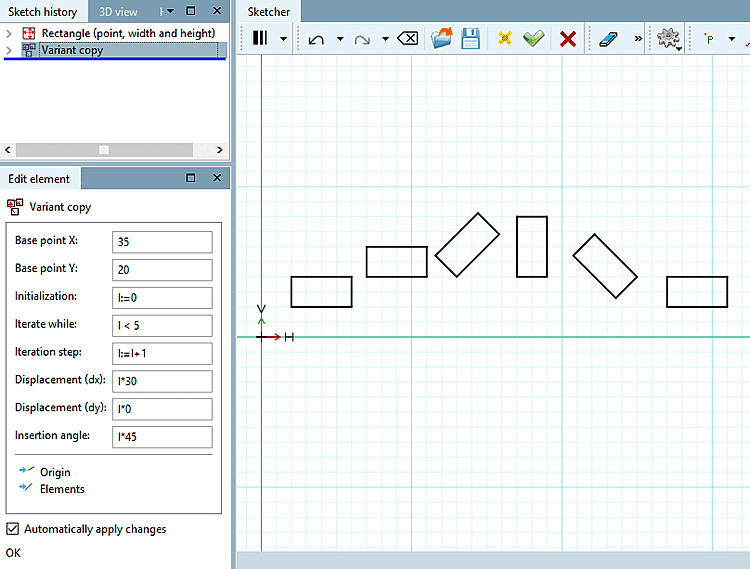
Task: Click the Base point X field
Action: pyautogui.click(x=162, y=242)
